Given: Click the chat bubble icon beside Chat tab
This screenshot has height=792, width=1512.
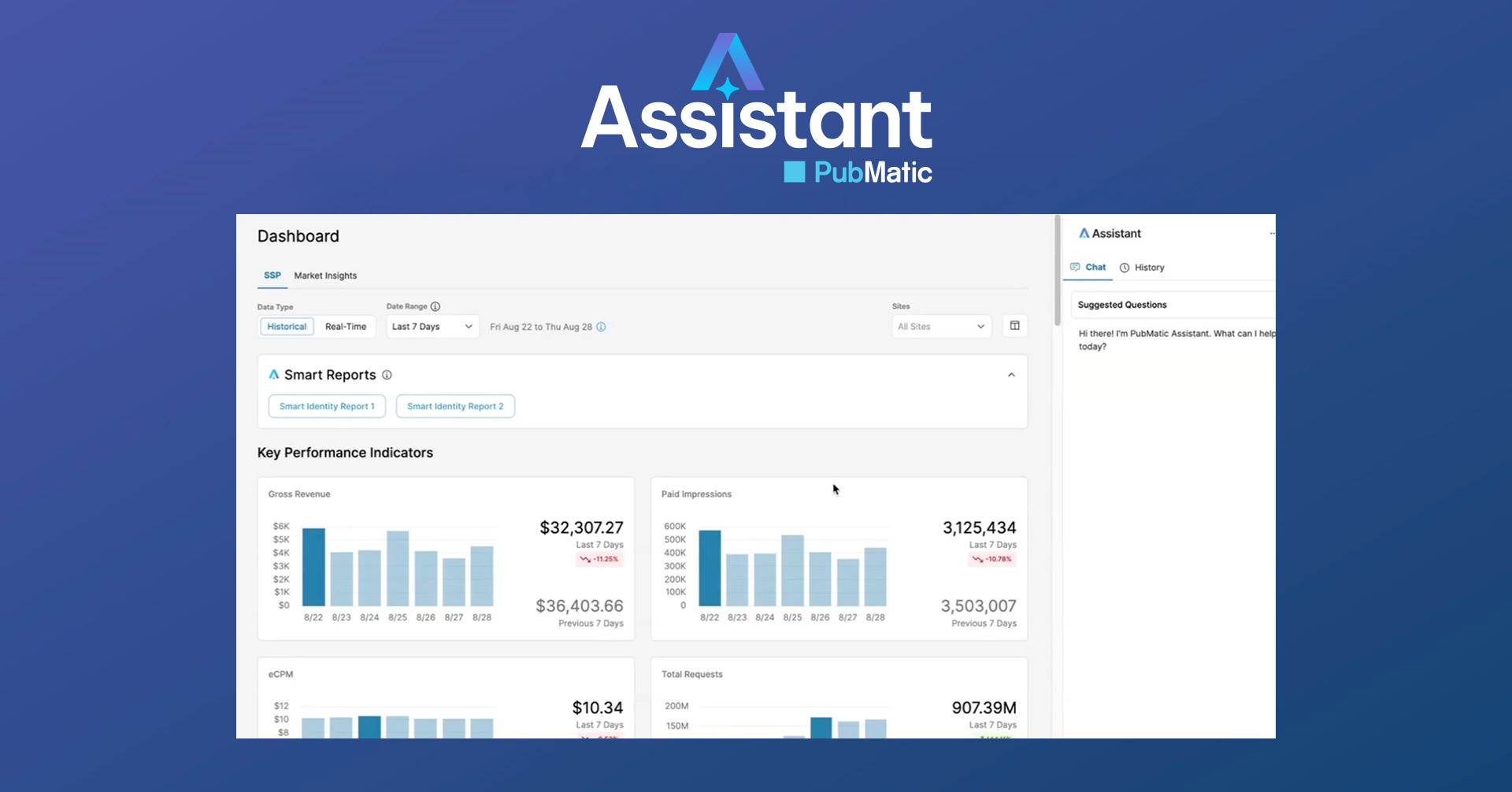Looking at the screenshot, I should click(x=1073, y=267).
